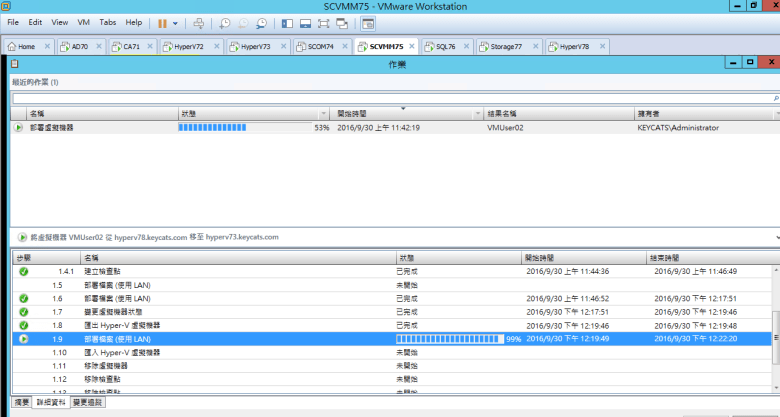This screenshot has height=417, width=780.
Task: Click the Suspend/Pause VM toolbar icon
Action: coord(162,22)
